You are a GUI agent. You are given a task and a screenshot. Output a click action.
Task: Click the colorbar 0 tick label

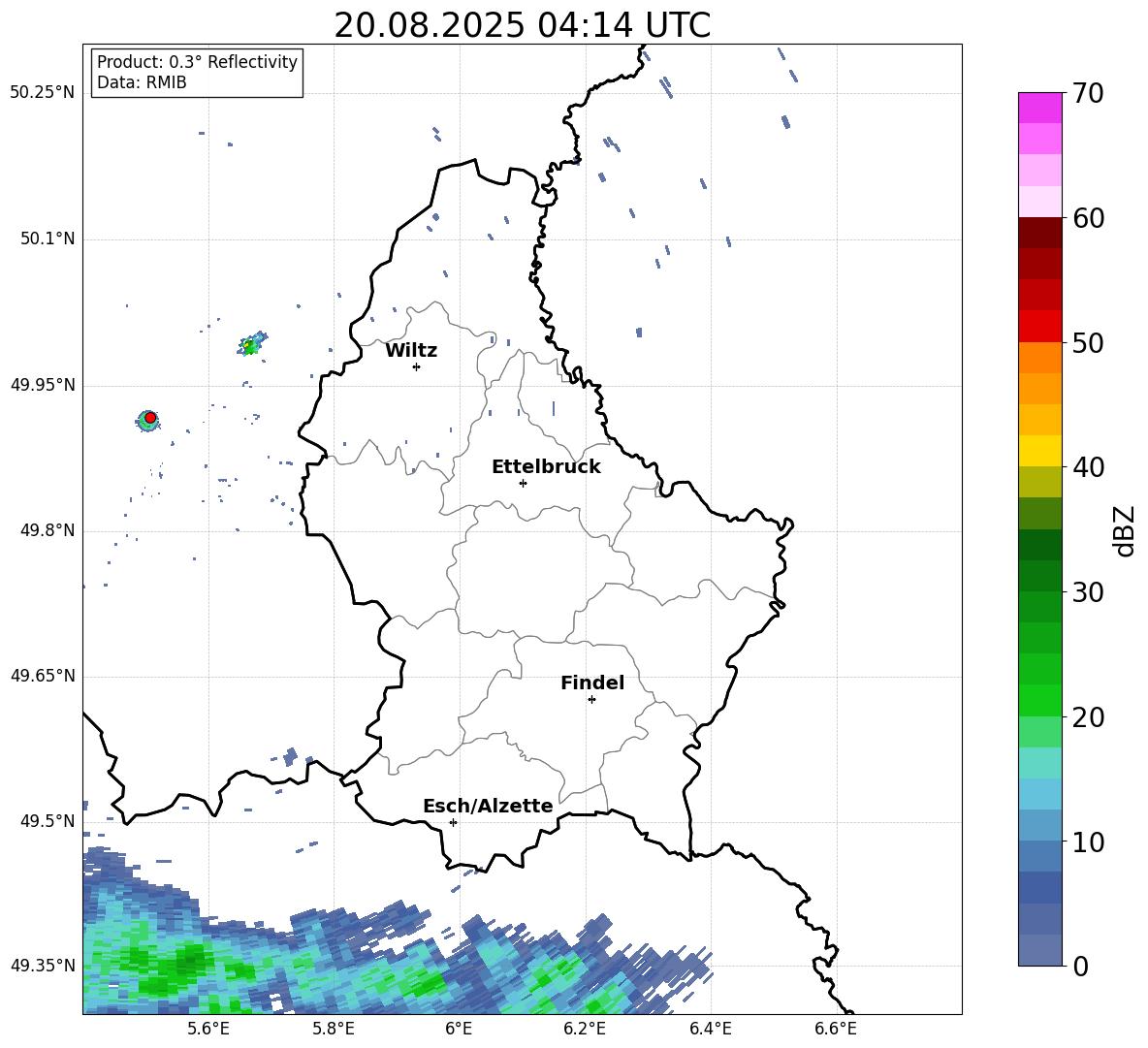click(x=1081, y=967)
